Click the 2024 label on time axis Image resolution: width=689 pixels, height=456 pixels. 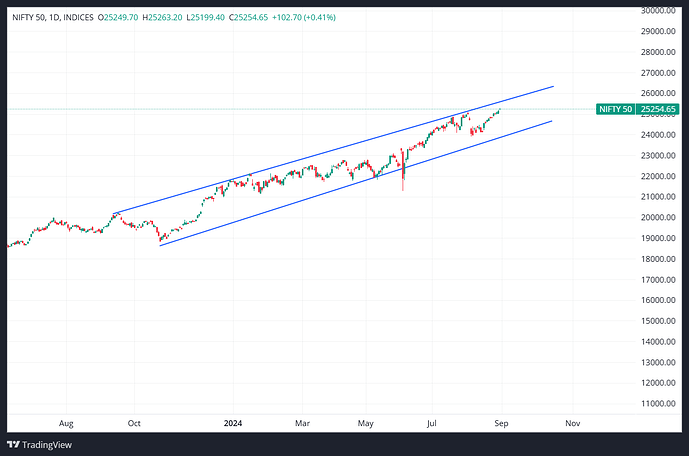pos(233,423)
